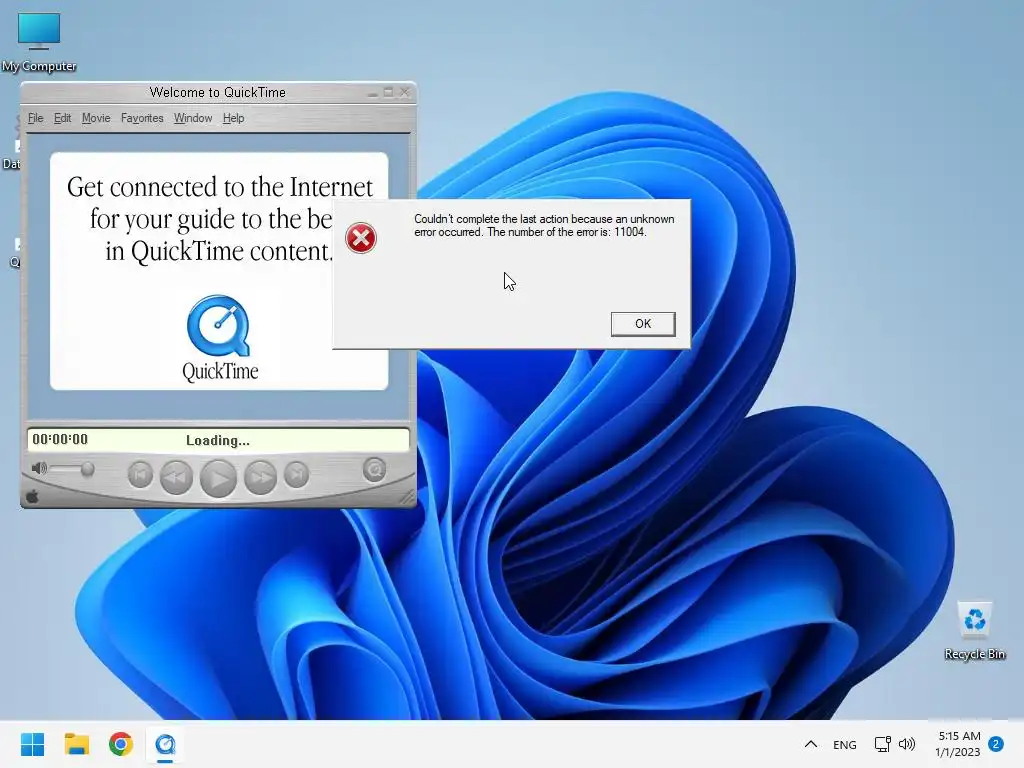Click the Loading... status text
The height and width of the screenshot is (768, 1024).
tap(217, 440)
